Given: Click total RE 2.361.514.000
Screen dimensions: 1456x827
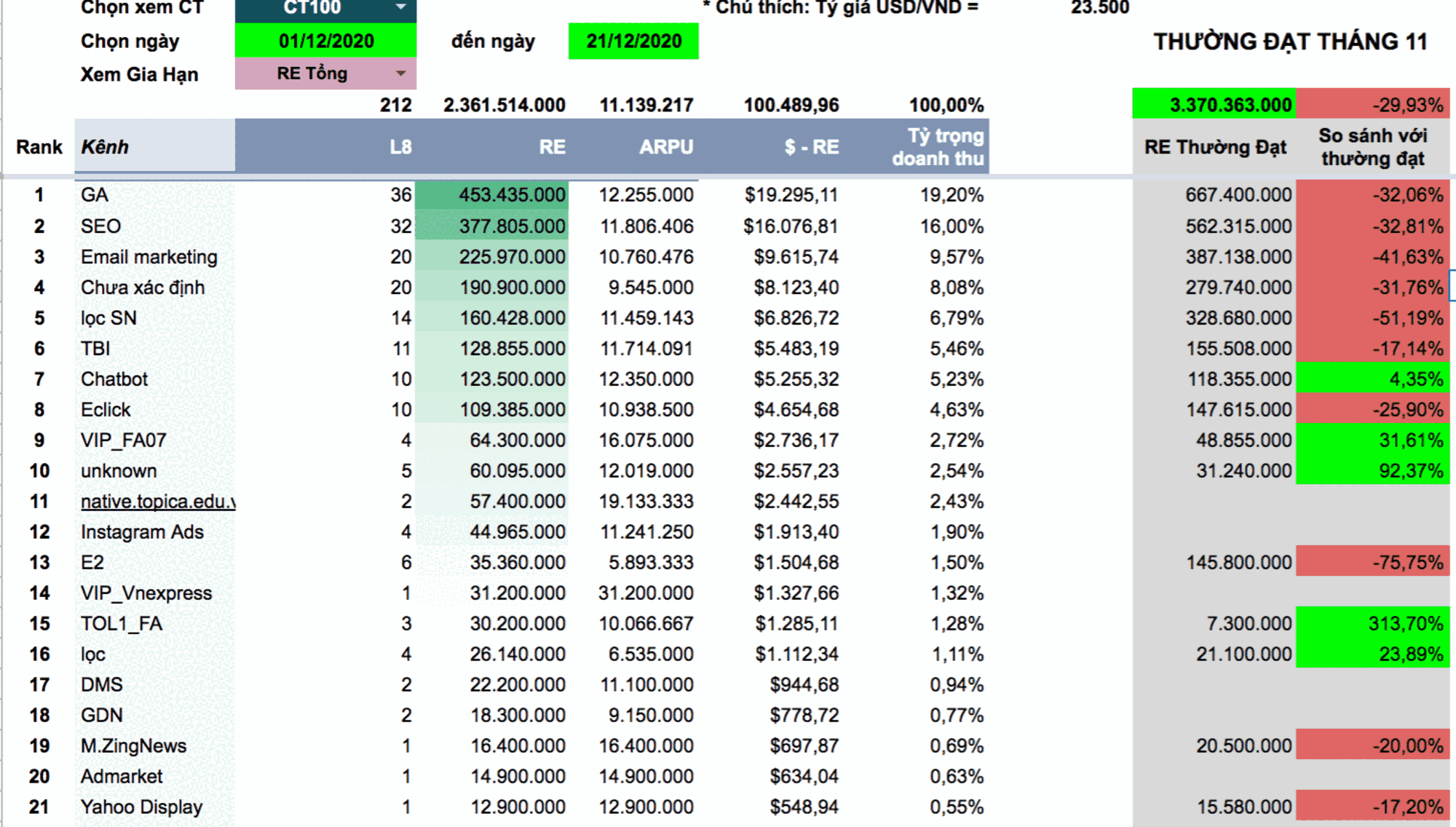Looking at the screenshot, I should tap(505, 106).
